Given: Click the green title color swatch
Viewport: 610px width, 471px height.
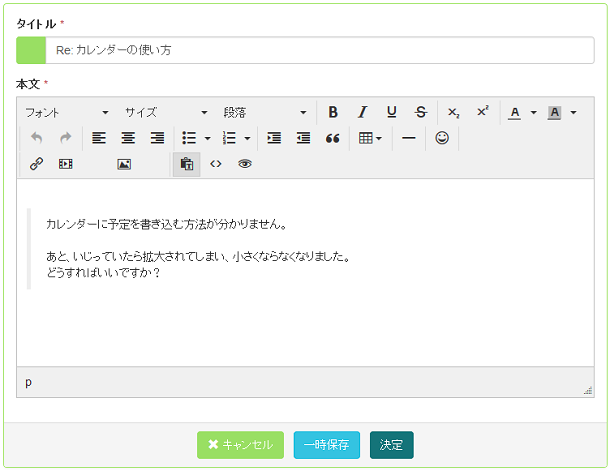Looking at the screenshot, I should pos(31,50).
